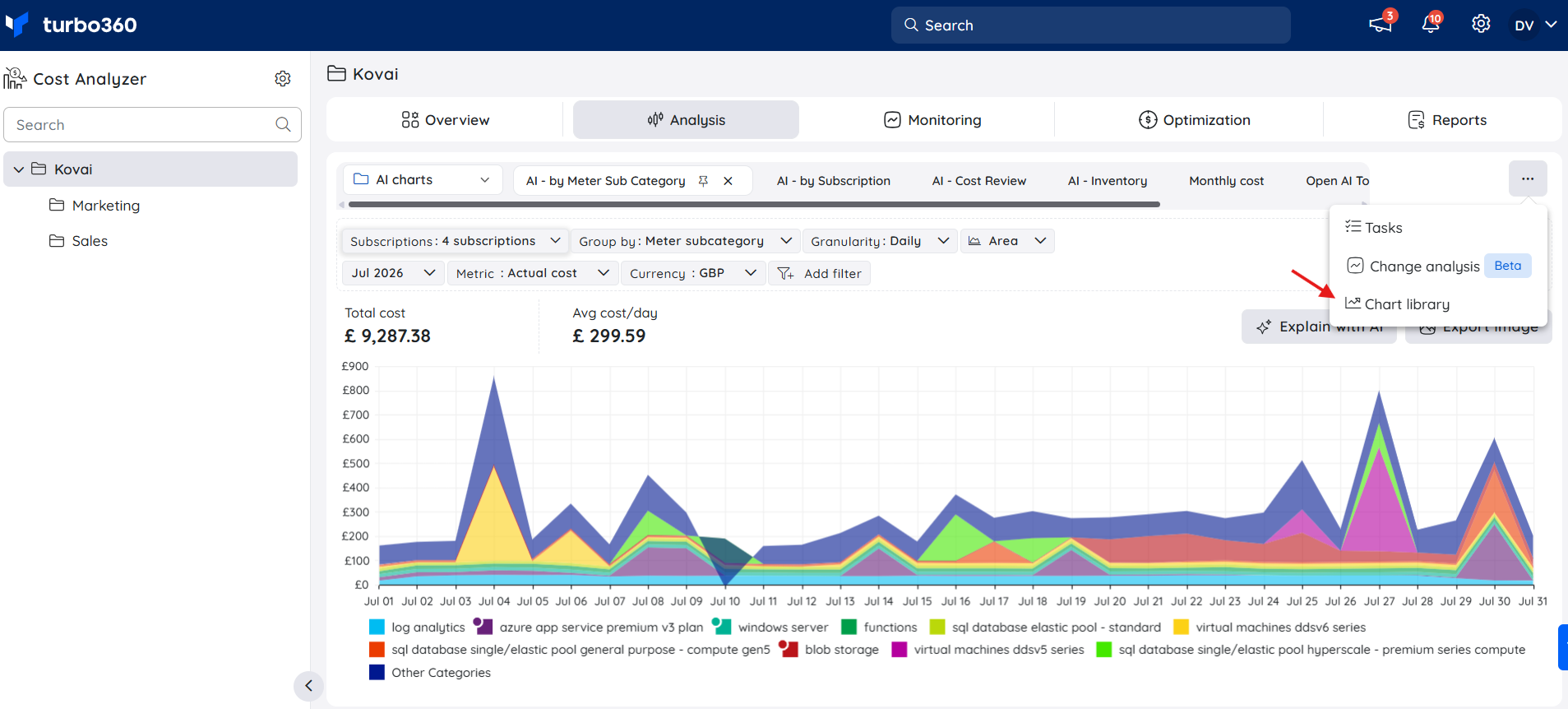Focus the Cost Analyzer sidebar search field
Image resolution: width=1568 pixels, height=709 pixels.
pos(152,124)
